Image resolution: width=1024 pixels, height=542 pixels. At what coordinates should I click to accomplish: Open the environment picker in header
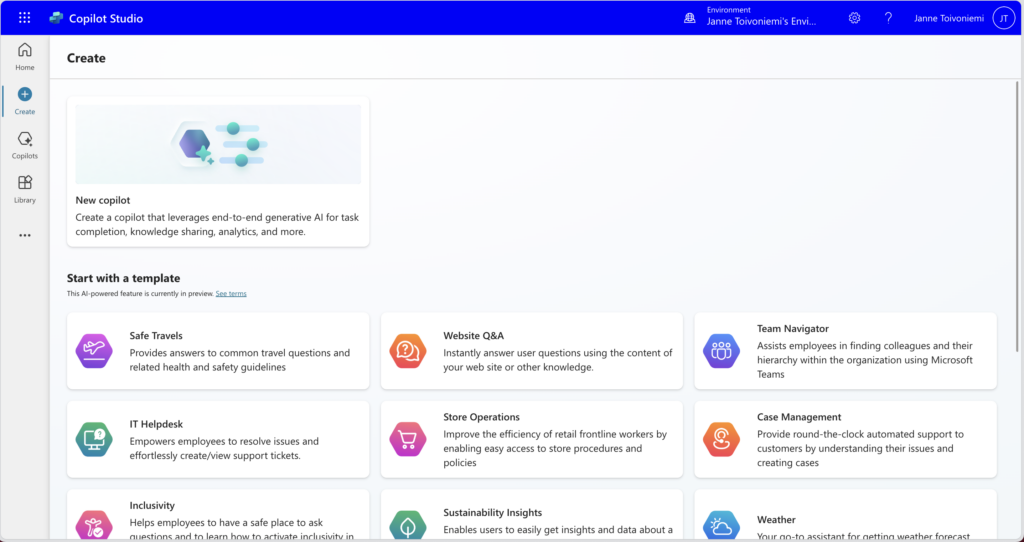point(750,18)
